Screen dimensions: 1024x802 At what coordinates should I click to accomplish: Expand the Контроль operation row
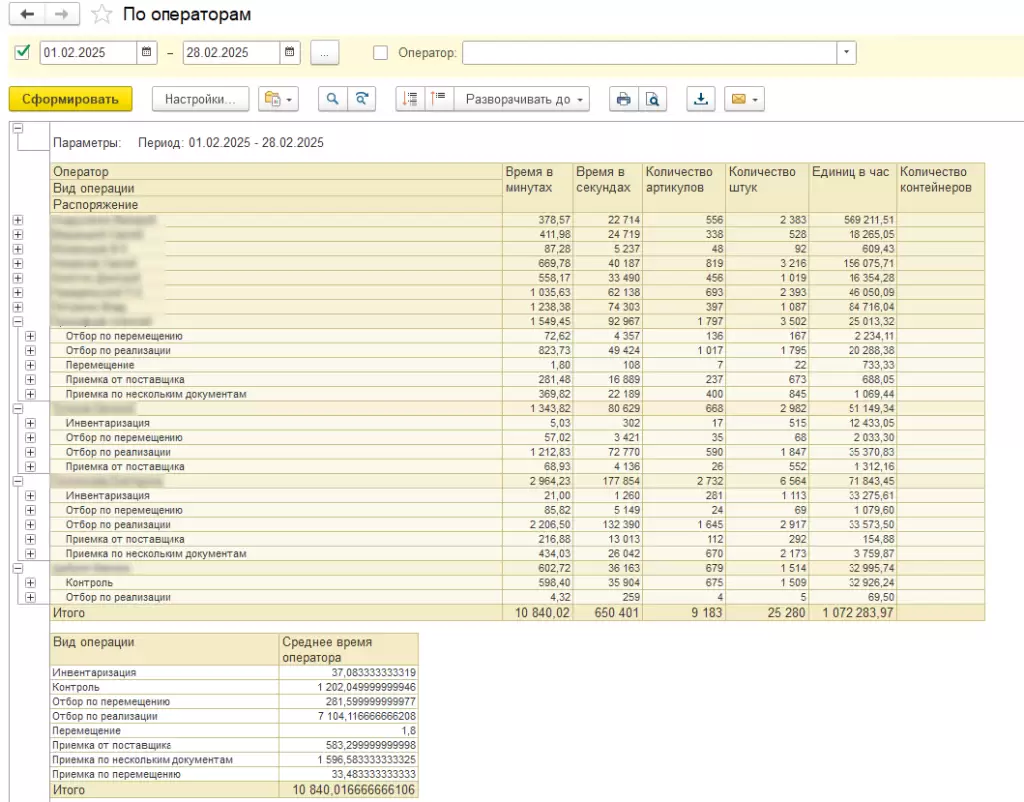click(30, 582)
